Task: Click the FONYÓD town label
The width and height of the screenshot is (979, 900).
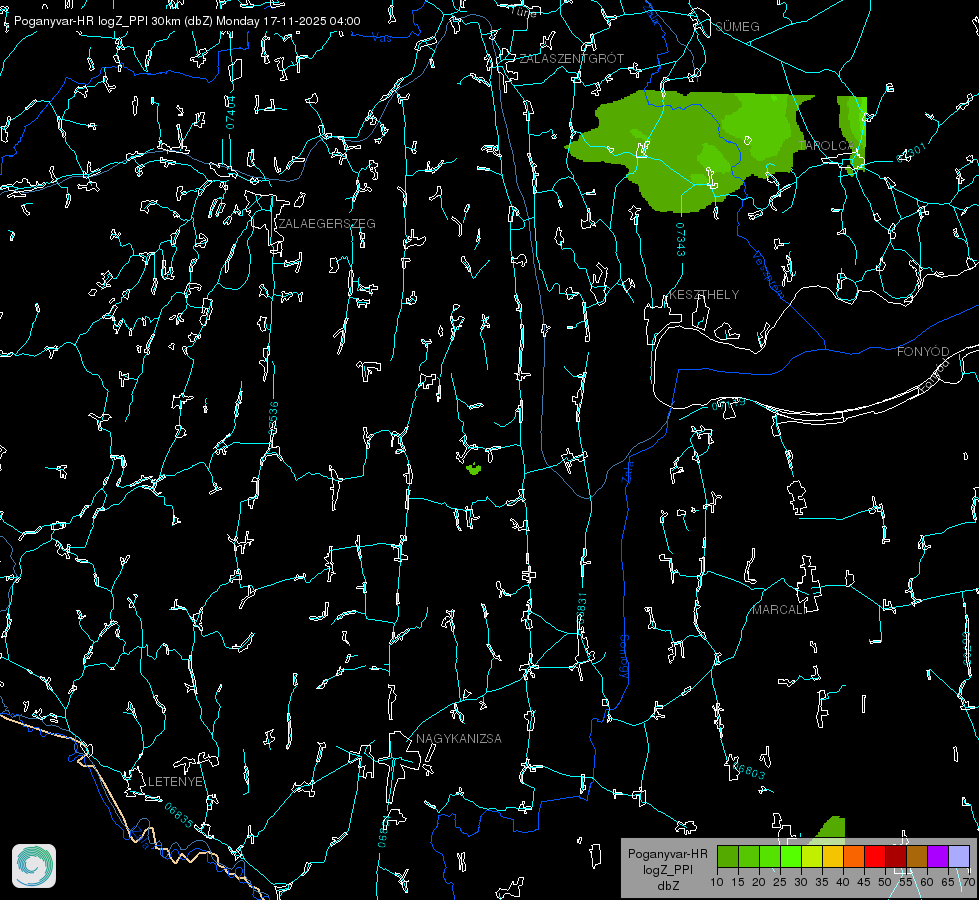Action: point(923,352)
